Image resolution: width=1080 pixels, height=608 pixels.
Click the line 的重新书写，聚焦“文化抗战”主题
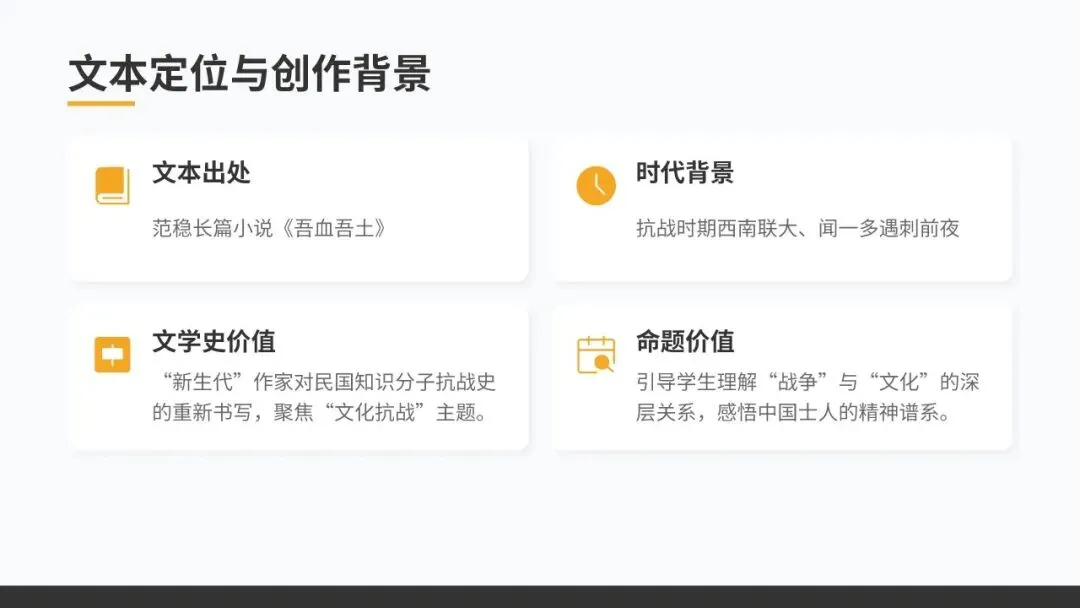[x=321, y=412]
